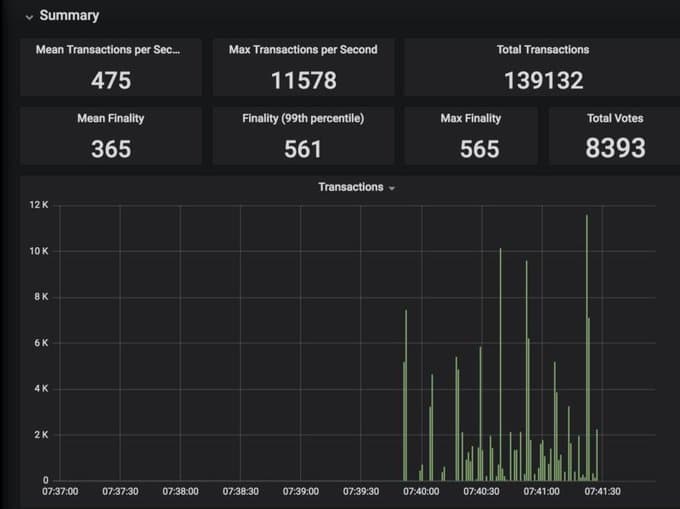The image size is (680, 509).
Task: Open the Total Votes panel header
Action: coord(615,118)
